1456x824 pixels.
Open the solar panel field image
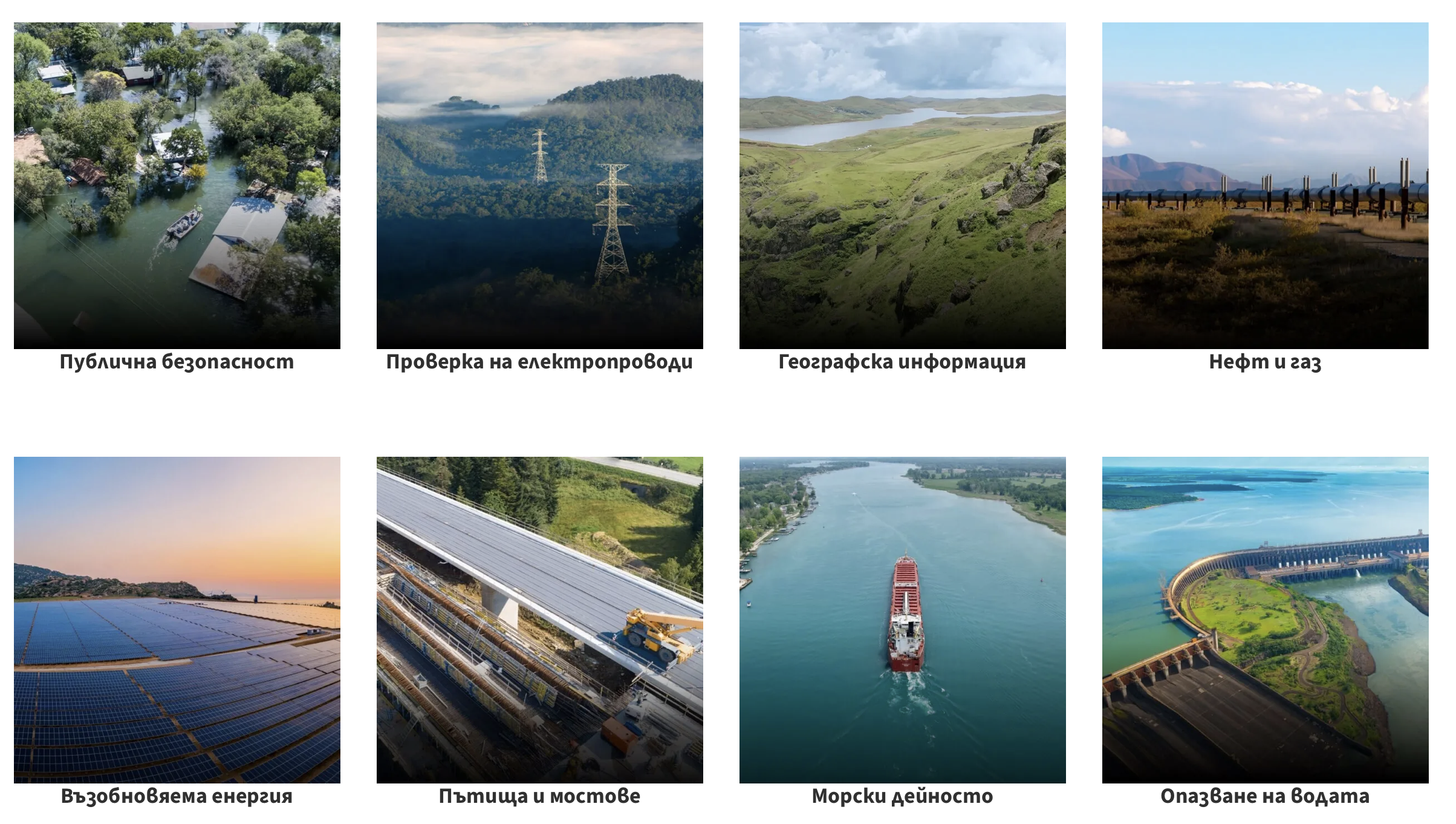177,620
